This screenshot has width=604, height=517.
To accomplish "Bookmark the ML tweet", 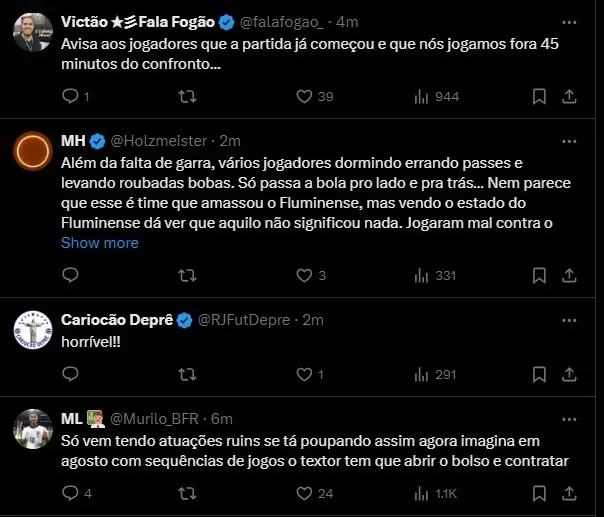I will [539, 493].
